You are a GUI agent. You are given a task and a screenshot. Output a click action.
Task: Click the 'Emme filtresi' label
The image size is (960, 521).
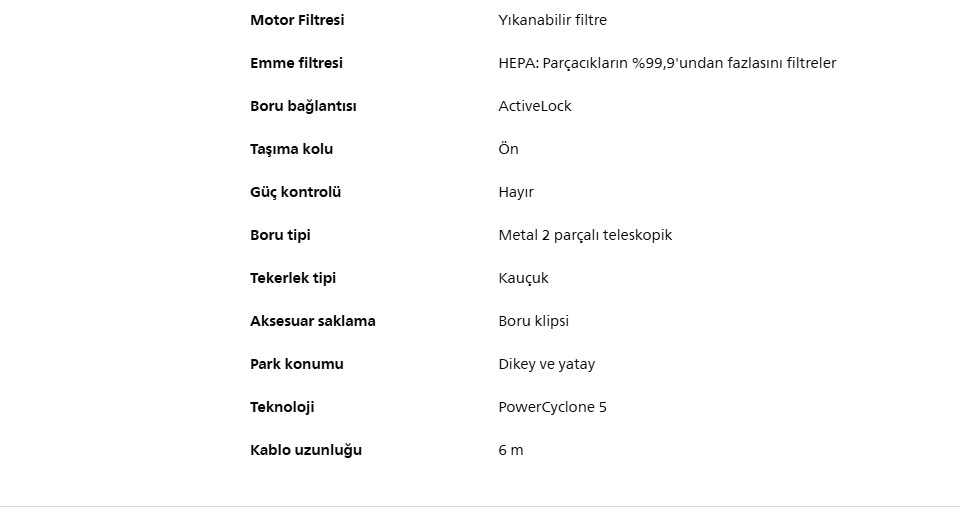point(296,63)
